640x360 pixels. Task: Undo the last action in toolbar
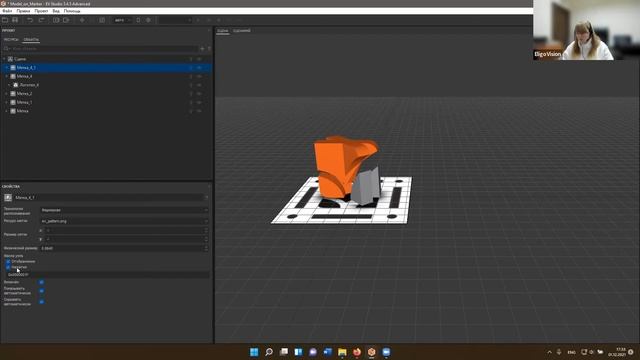(x=30, y=20)
